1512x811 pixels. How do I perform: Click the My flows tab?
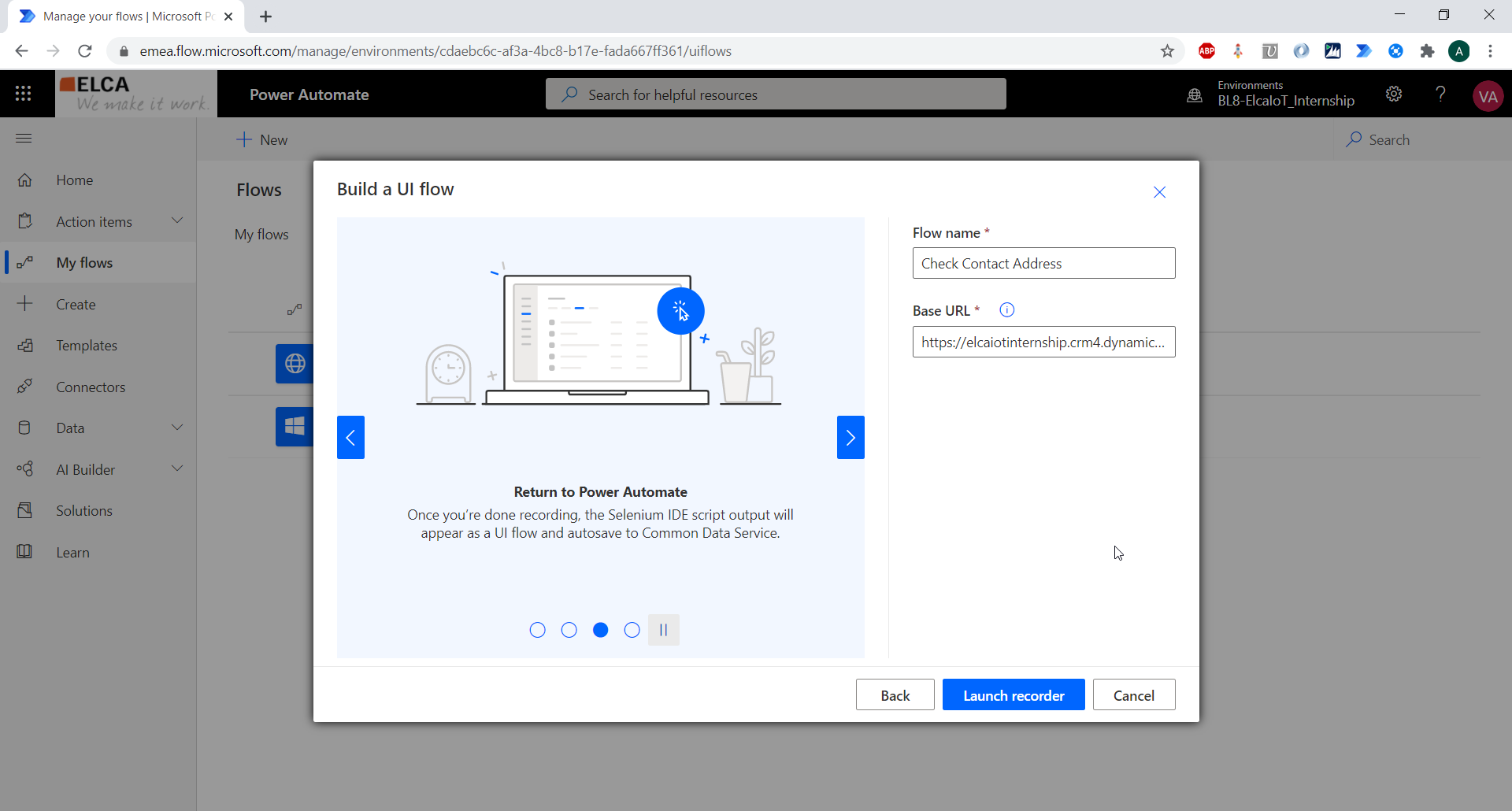tap(261, 235)
